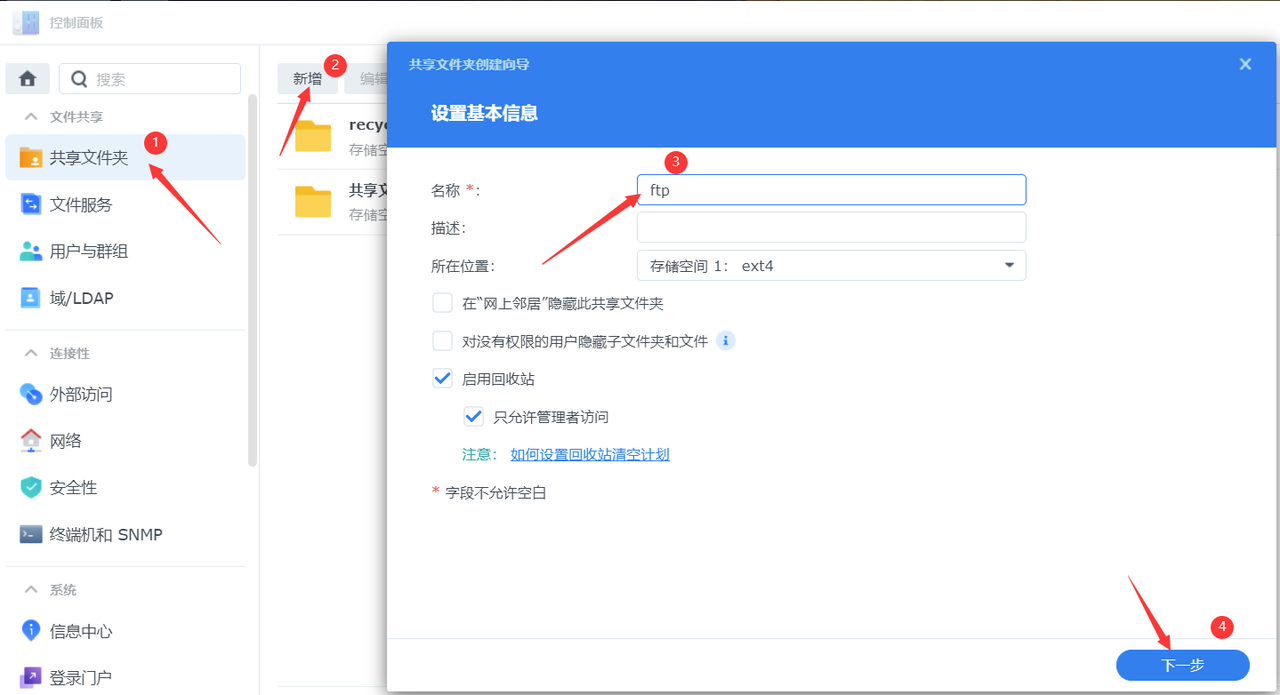
Task: Click the 下一步 button
Action: tap(1182, 666)
